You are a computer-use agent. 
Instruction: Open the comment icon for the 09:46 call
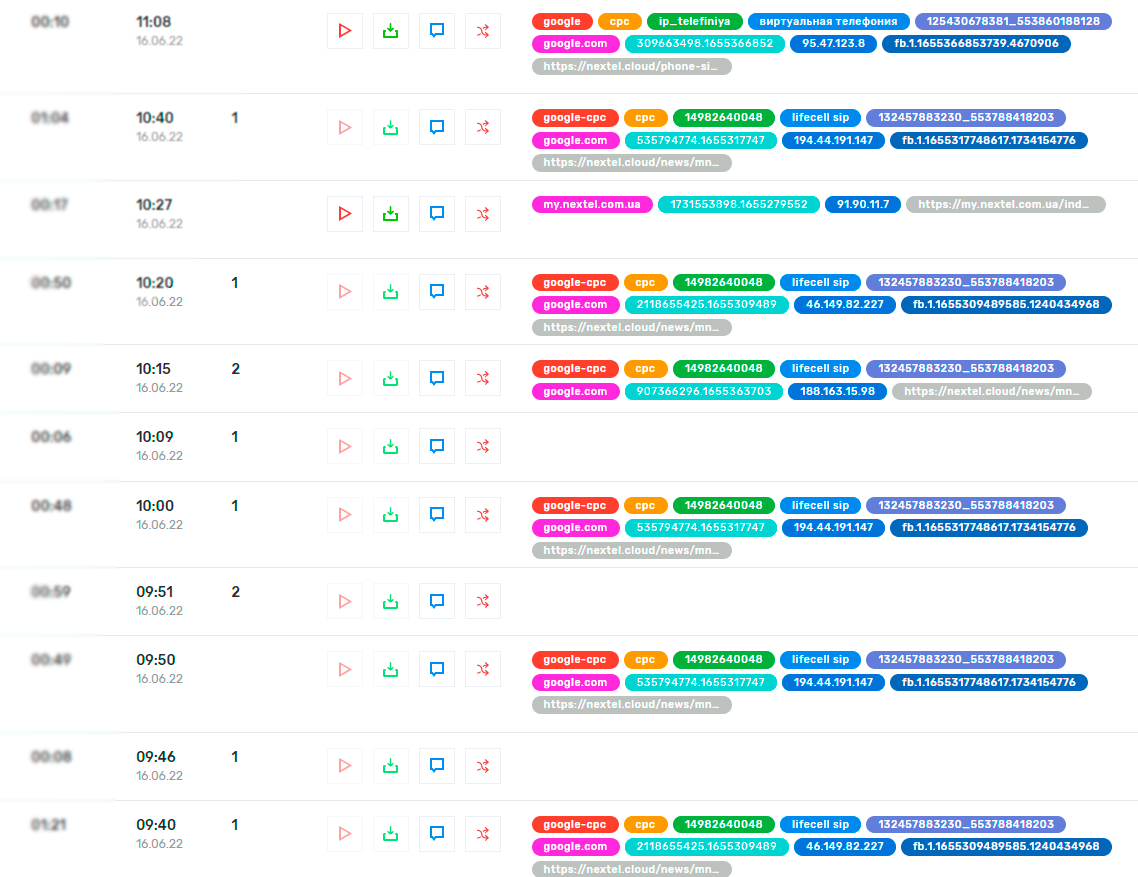437,766
